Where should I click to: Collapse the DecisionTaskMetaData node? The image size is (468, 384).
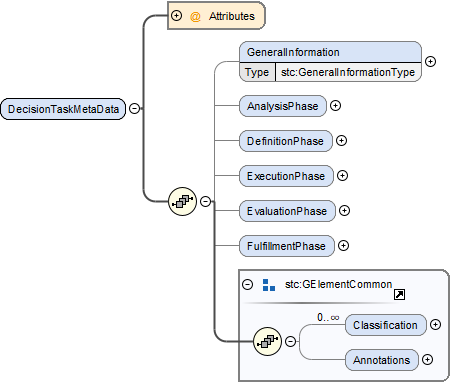tap(134, 108)
